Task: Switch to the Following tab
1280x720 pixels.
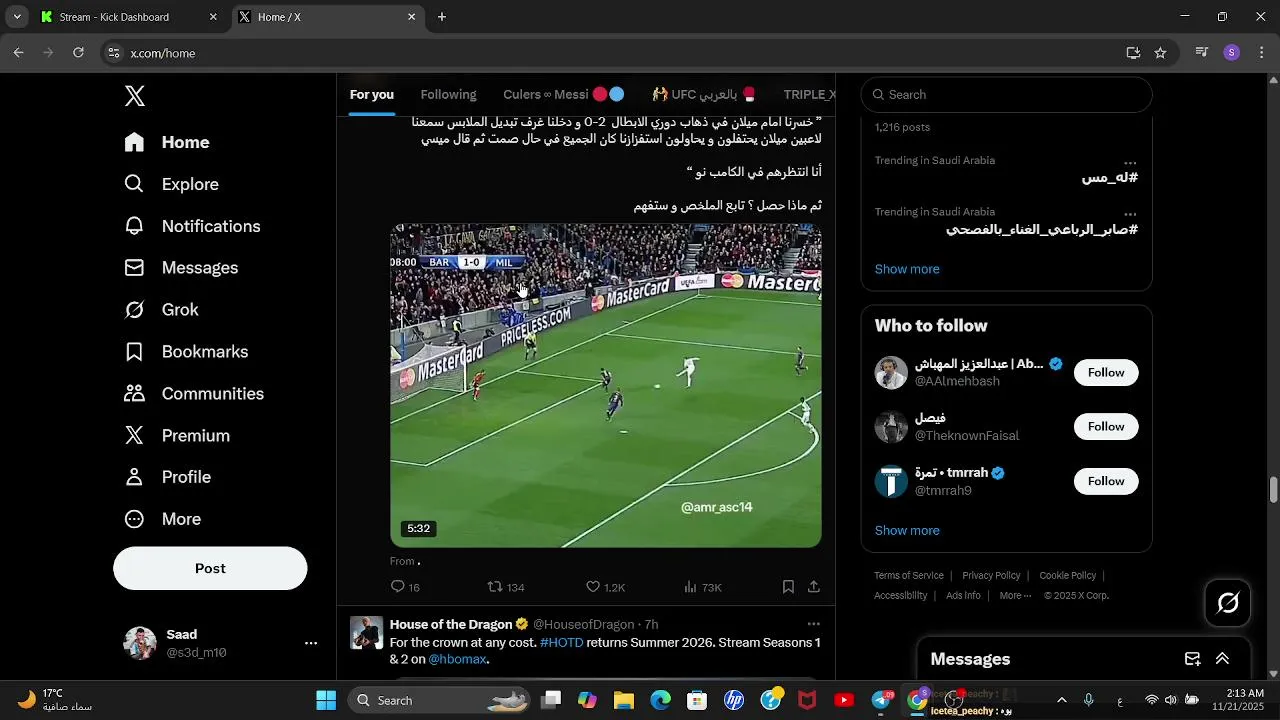Action: click(x=448, y=95)
